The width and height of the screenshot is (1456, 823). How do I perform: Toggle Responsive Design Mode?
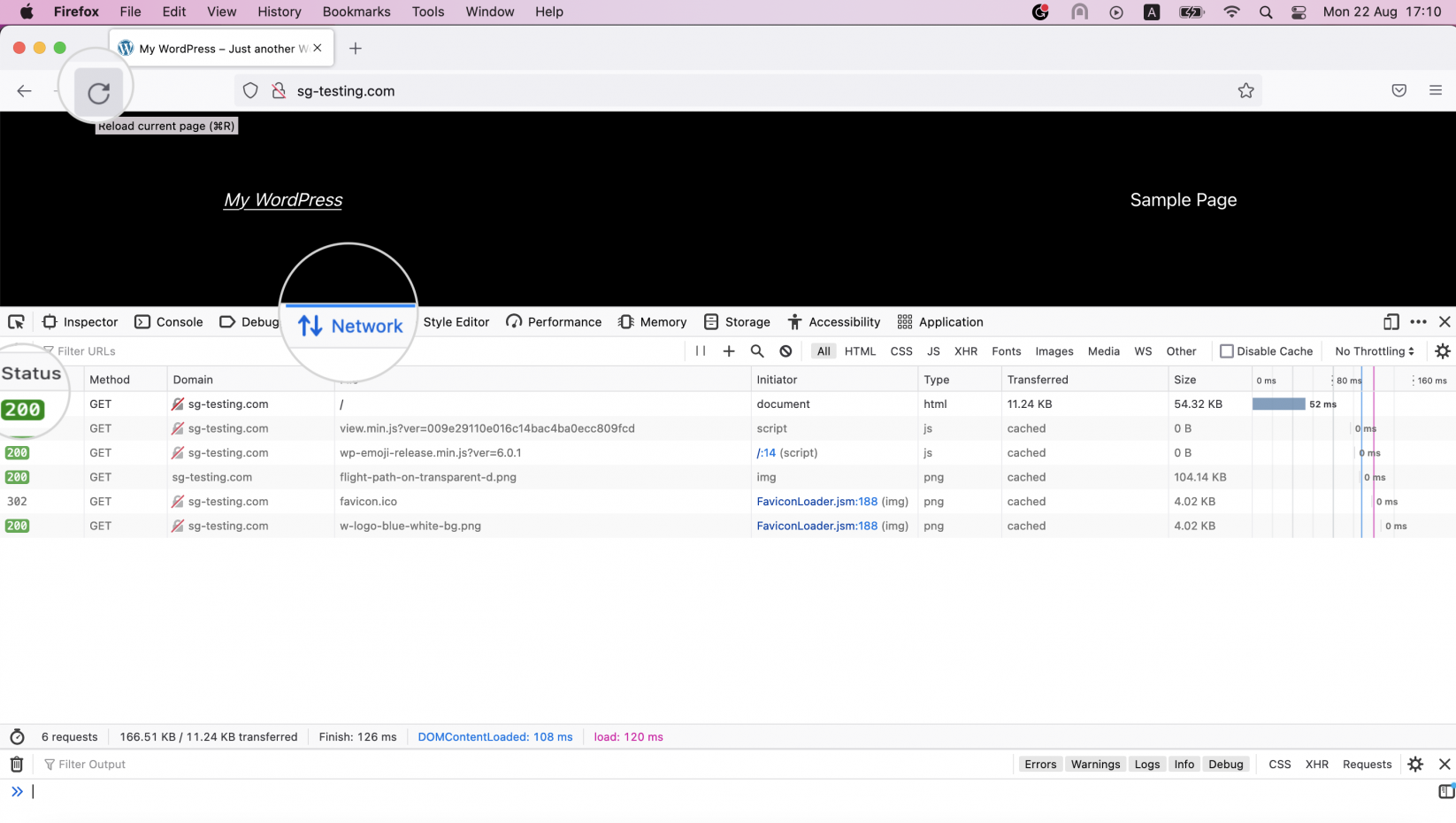(1391, 322)
